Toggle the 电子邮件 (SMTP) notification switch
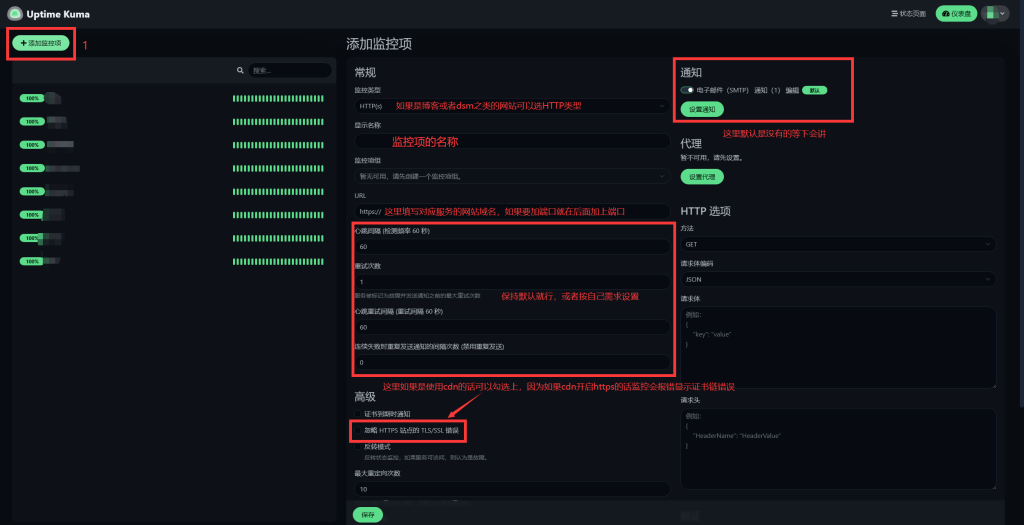This screenshot has height=525, width=1024. tap(687, 90)
